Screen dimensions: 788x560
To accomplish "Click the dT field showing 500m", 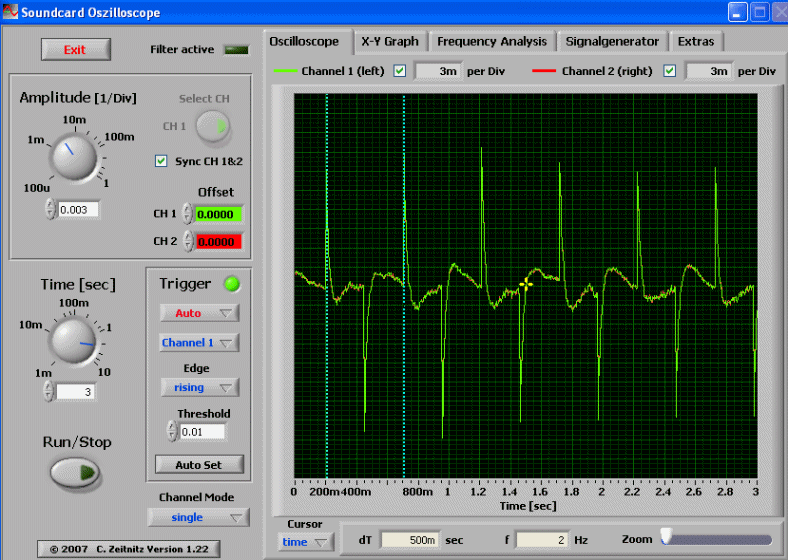I will (410, 540).
